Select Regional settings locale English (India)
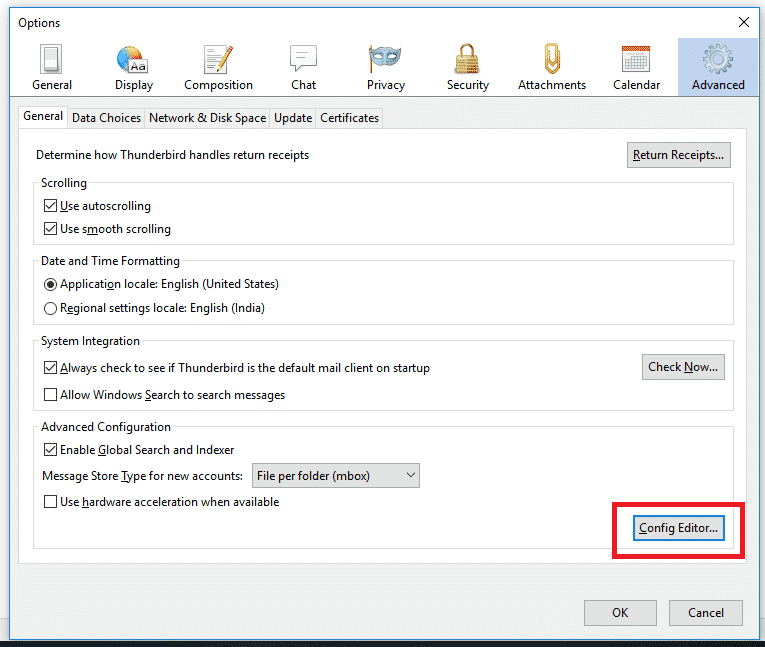Screen dimensions: 765x647 (x=50, y=308)
